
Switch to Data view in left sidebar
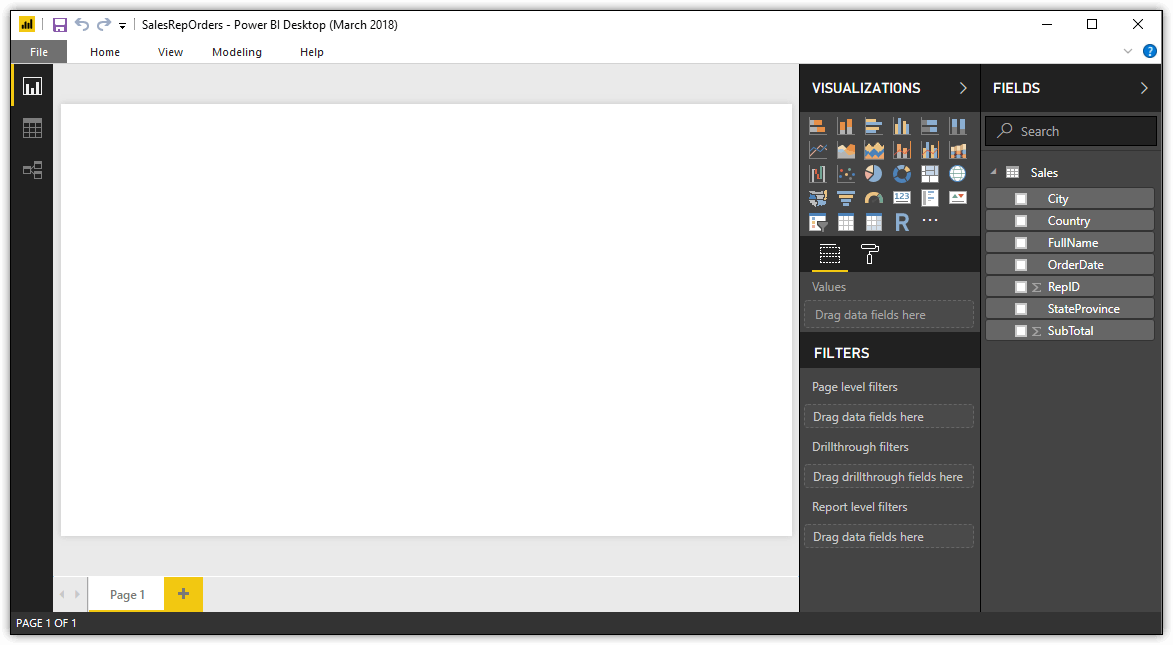point(32,129)
